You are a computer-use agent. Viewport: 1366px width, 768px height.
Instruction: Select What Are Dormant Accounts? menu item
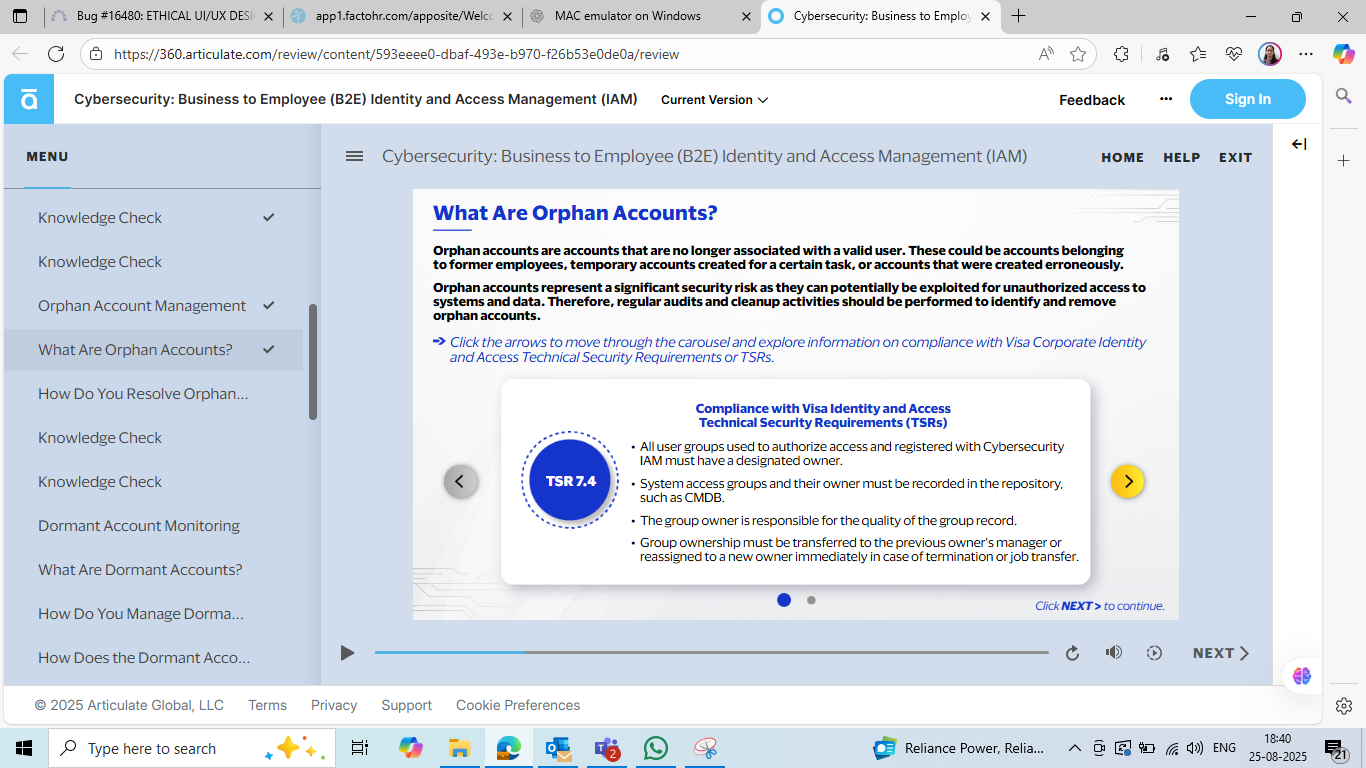(x=154, y=570)
